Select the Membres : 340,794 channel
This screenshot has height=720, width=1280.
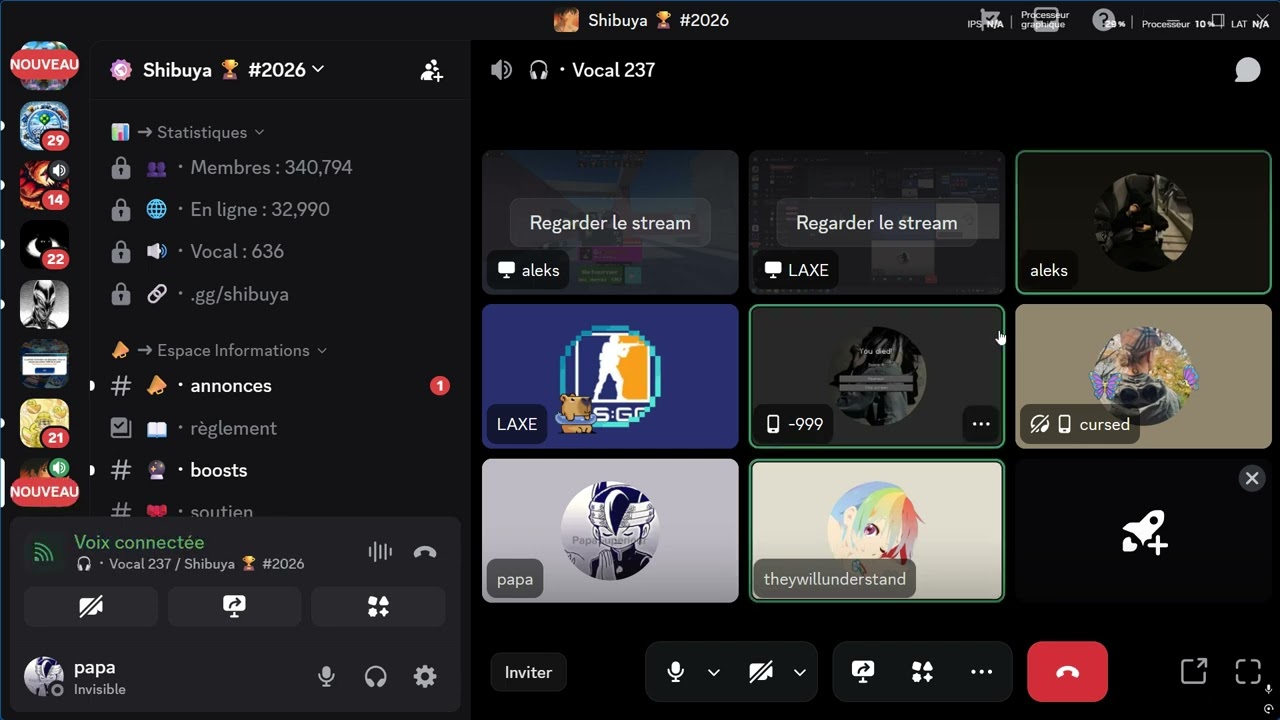[x=280, y=167]
